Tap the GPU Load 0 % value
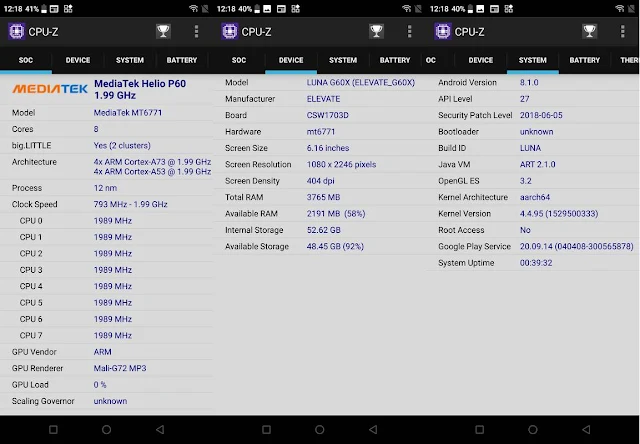The height and width of the screenshot is (444, 640). (x=100, y=384)
